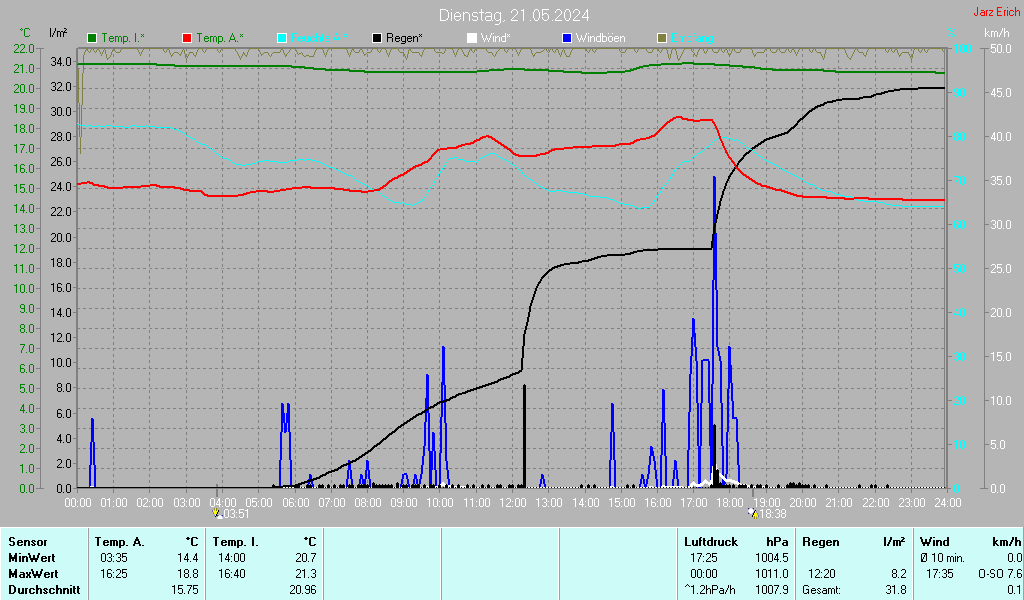Select the 'Windböen' legend label
1024x600 pixels.
[600, 39]
